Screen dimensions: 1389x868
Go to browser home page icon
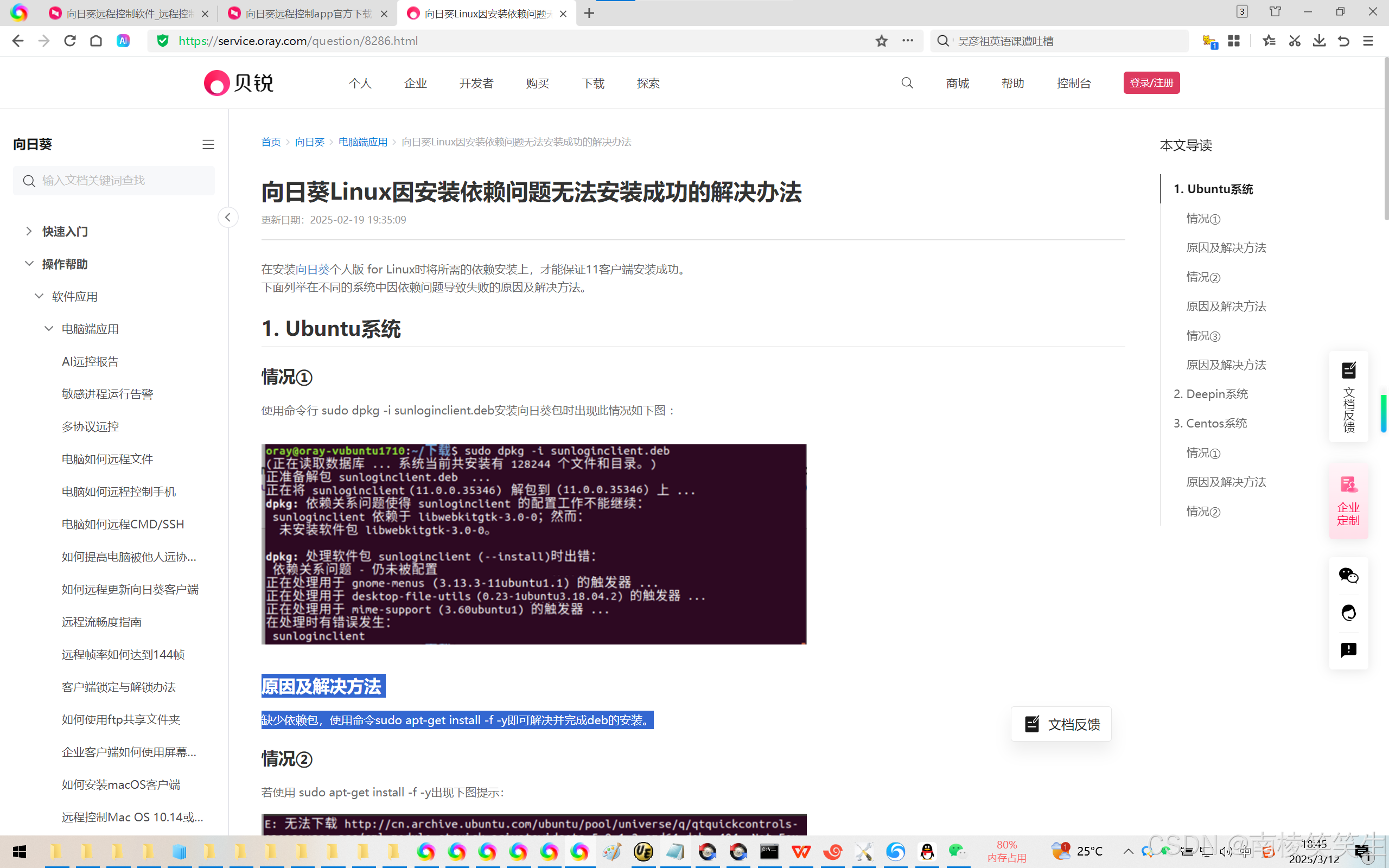coord(96,41)
